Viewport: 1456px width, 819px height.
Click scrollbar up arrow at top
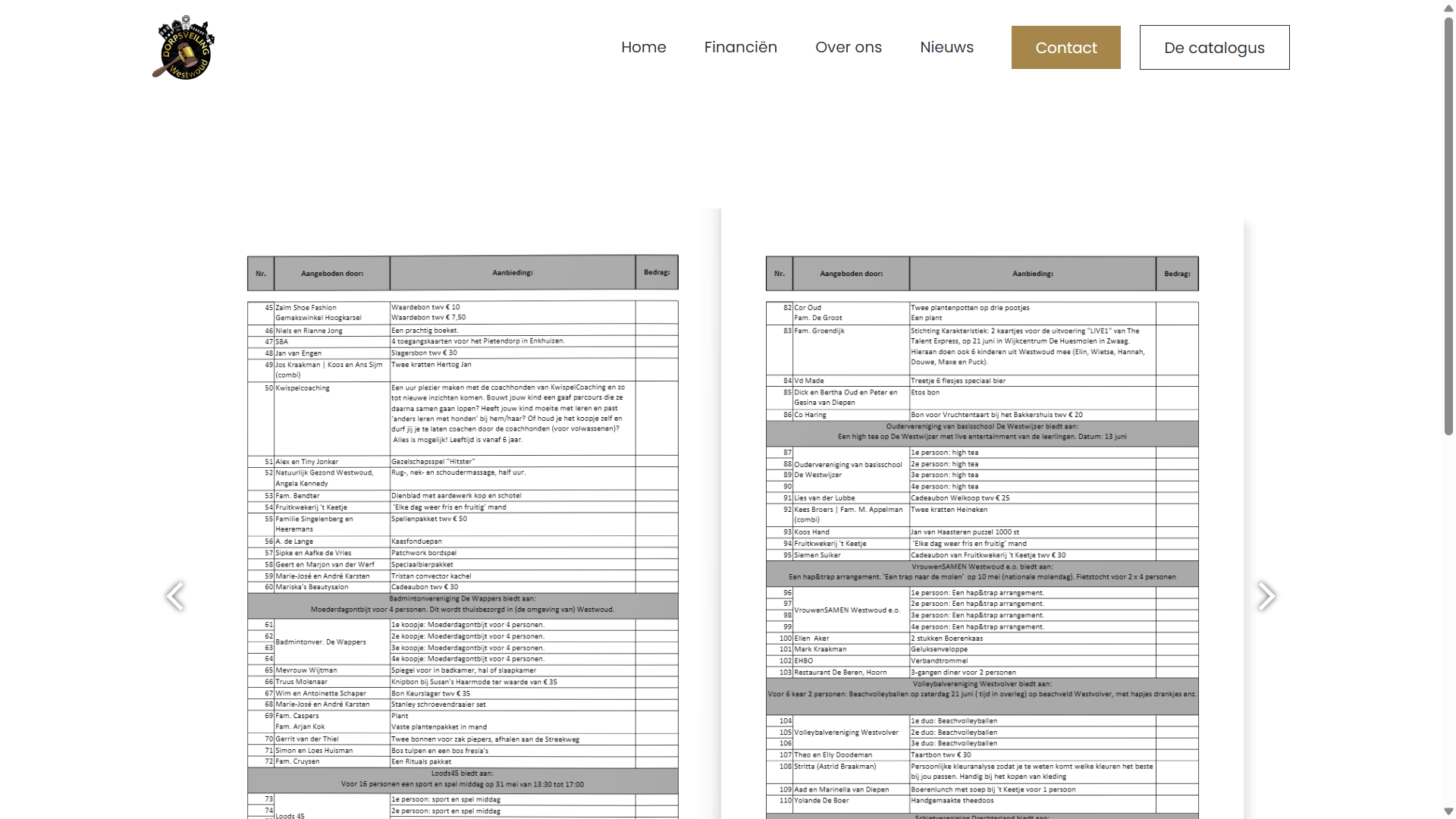point(1448,7)
